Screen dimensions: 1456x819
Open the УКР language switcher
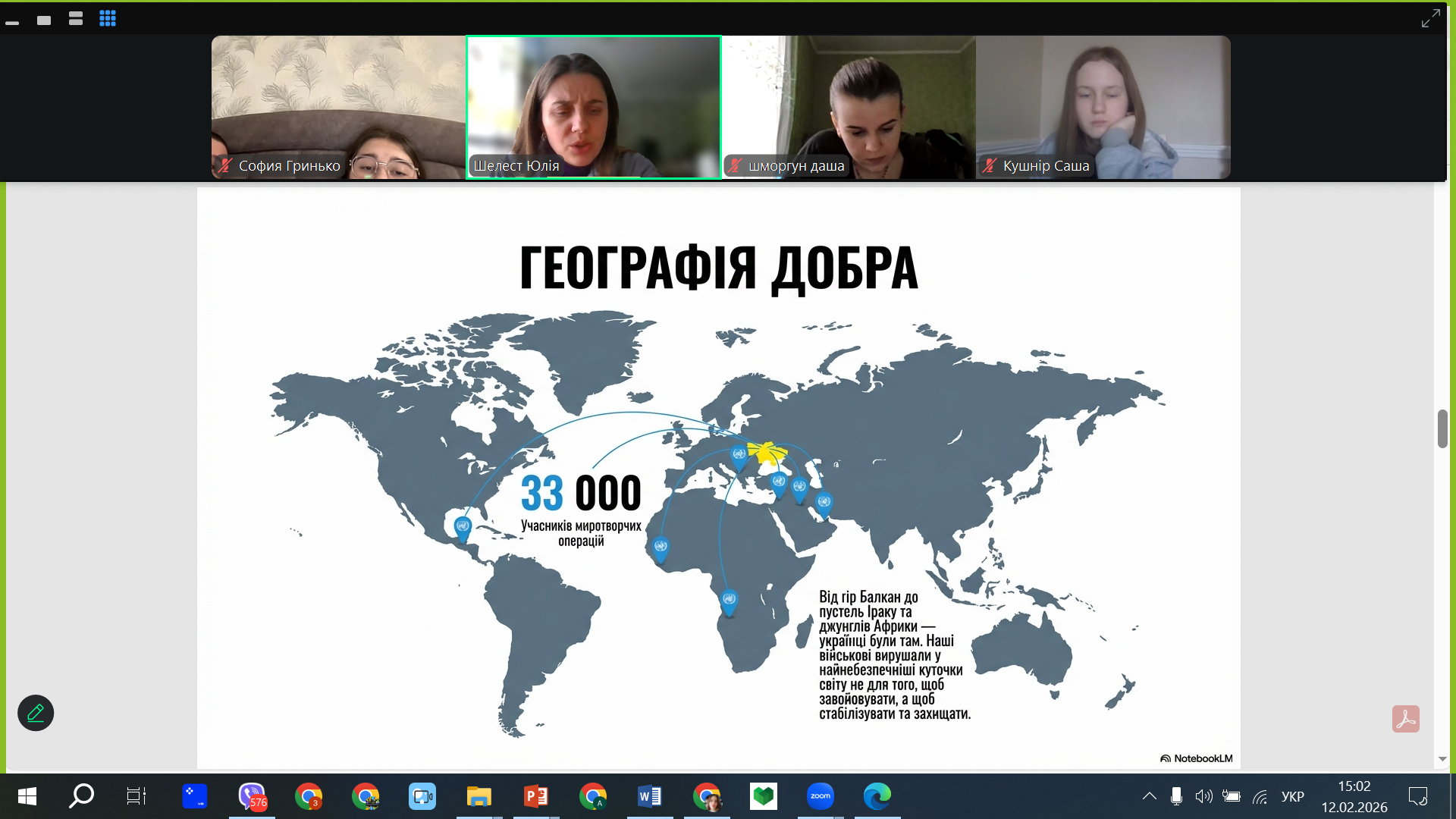1292,796
